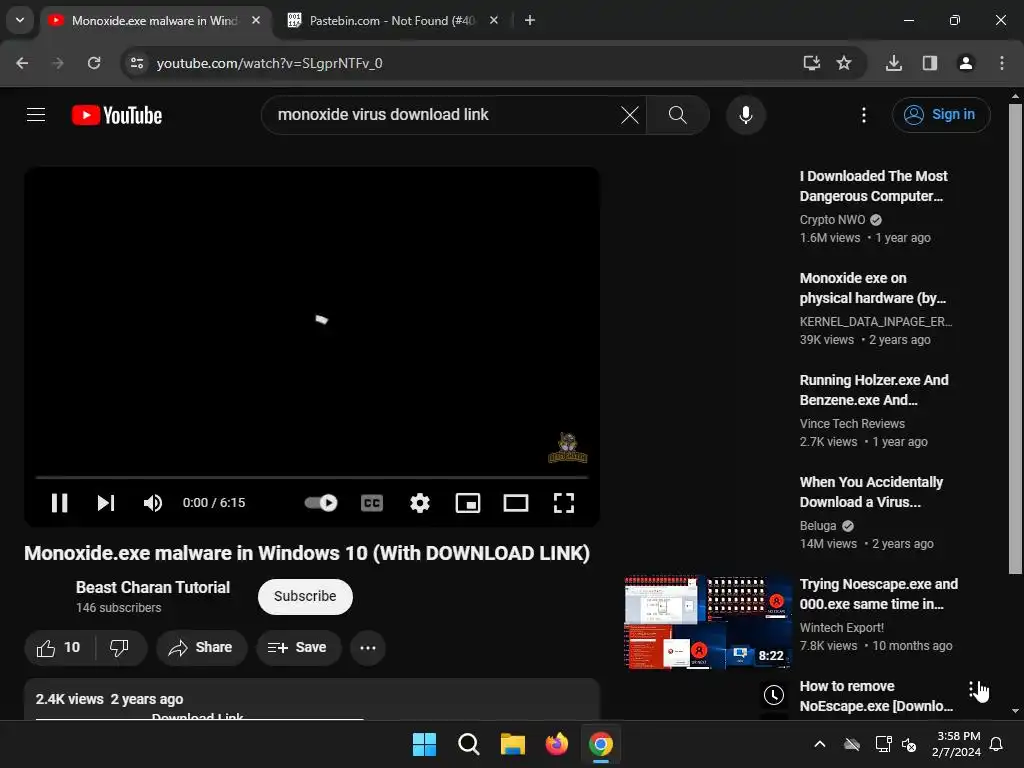Enable miniplayer mode icon
The width and height of the screenshot is (1024, 768).
click(x=468, y=503)
